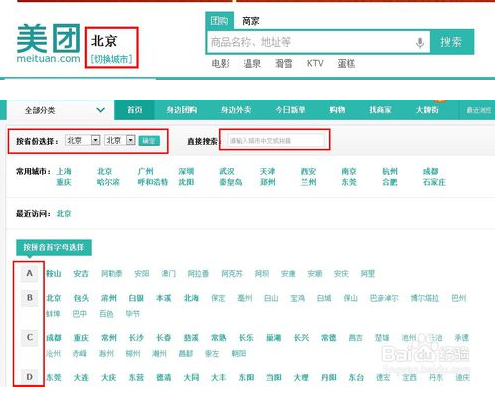Focus the 直接搜索 city name input

276,141
